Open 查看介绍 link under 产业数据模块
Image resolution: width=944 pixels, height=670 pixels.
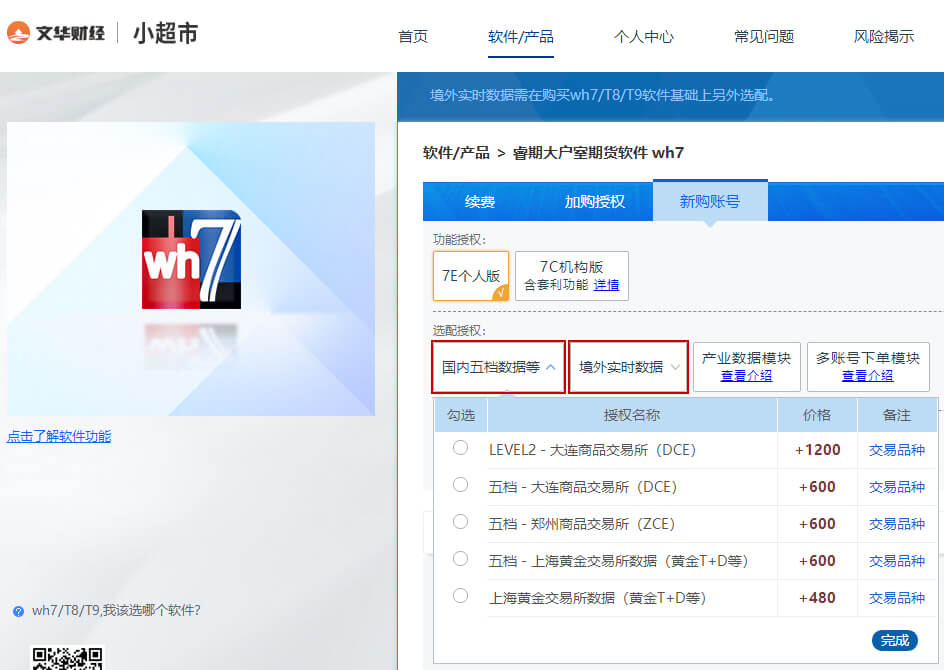click(x=747, y=376)
